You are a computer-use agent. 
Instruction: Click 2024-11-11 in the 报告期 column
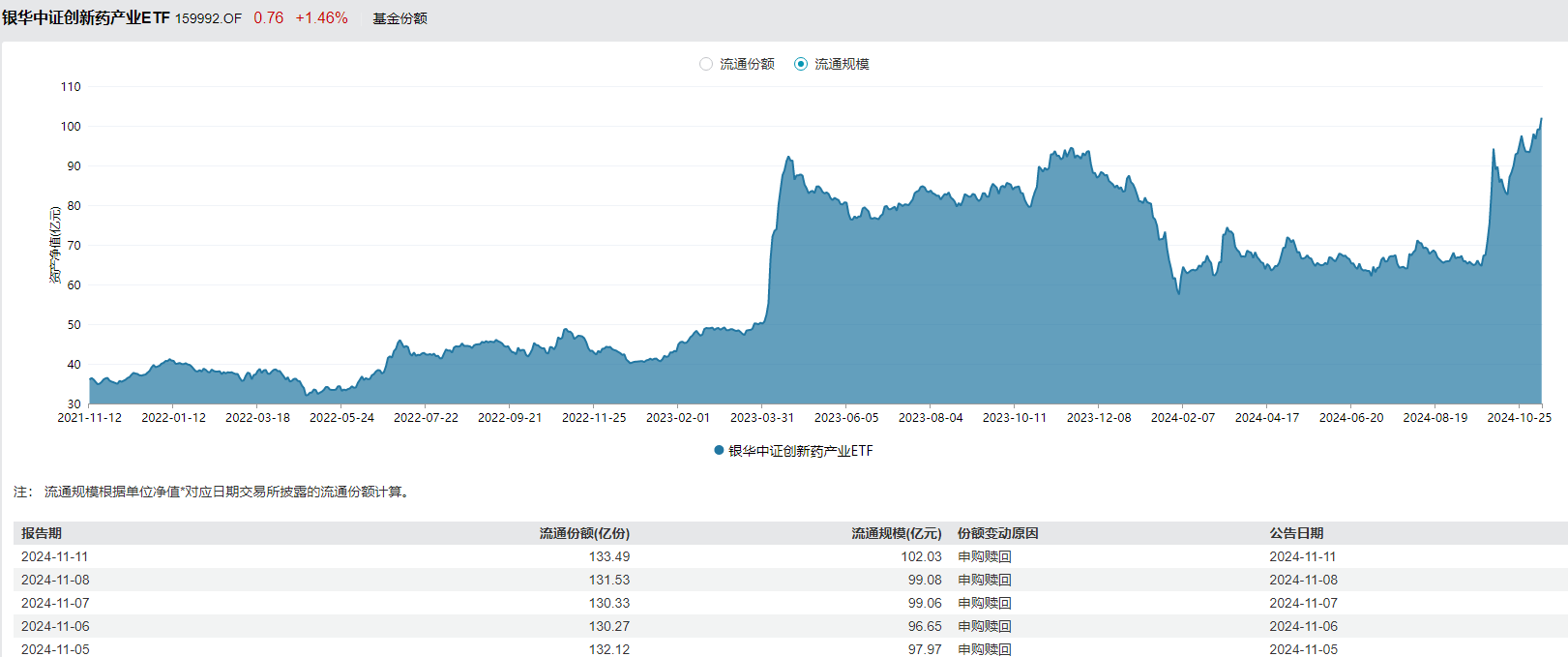coord(55,556)
